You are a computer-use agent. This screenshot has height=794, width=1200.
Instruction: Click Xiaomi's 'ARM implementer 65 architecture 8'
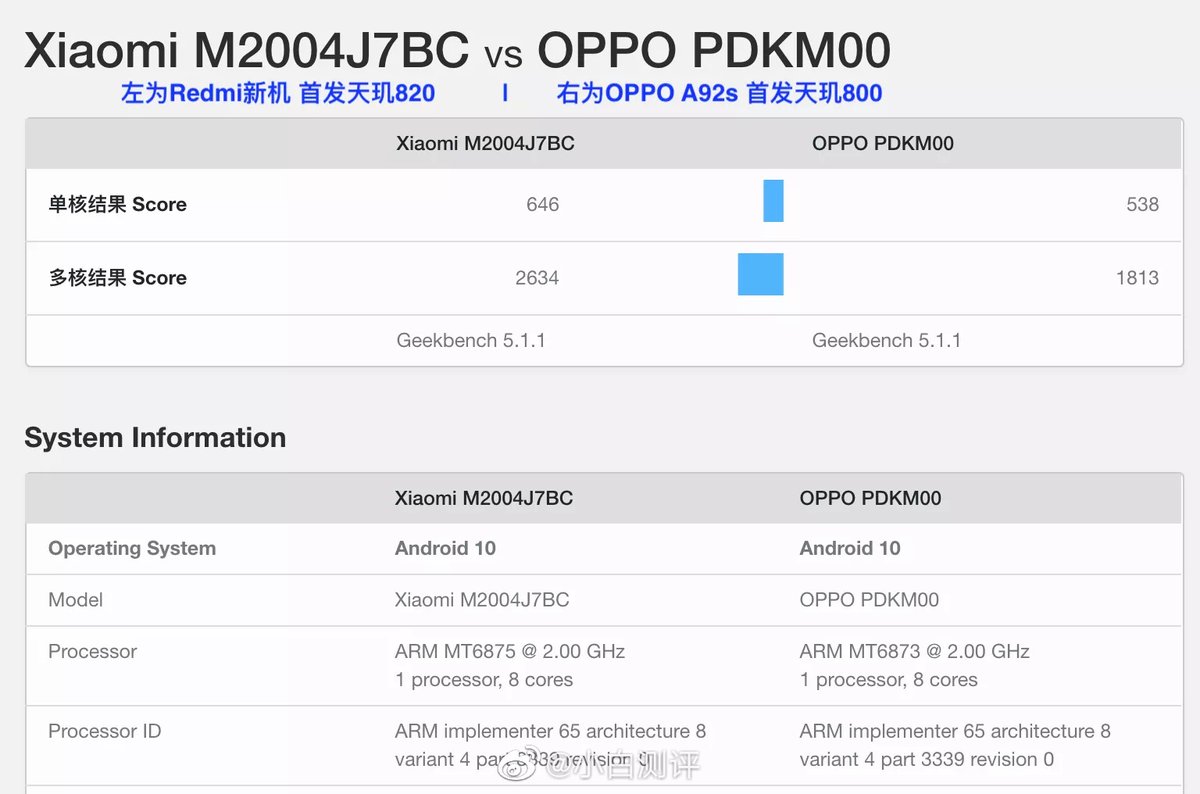551,732
